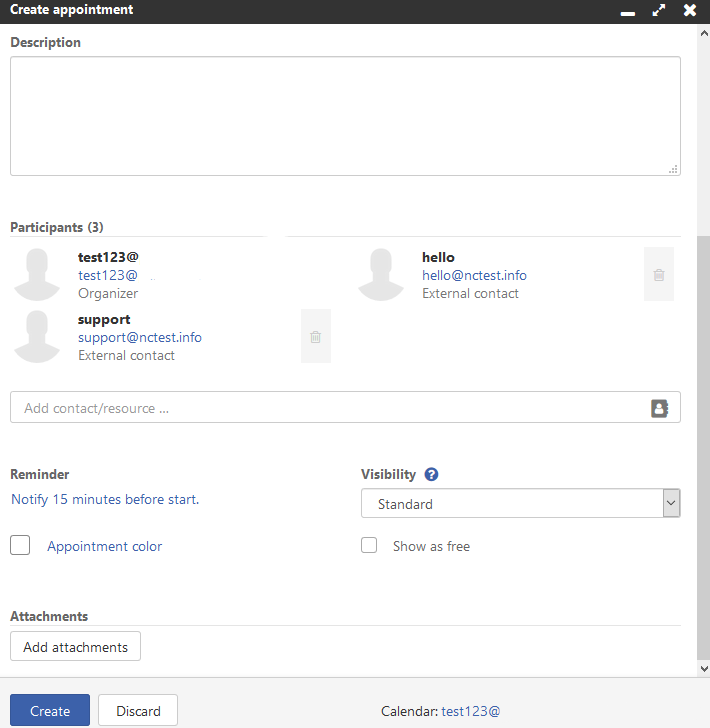Delete support participant via trash icon
The width and height of the screenshot is (710, 728).
[x=316, y=336]
